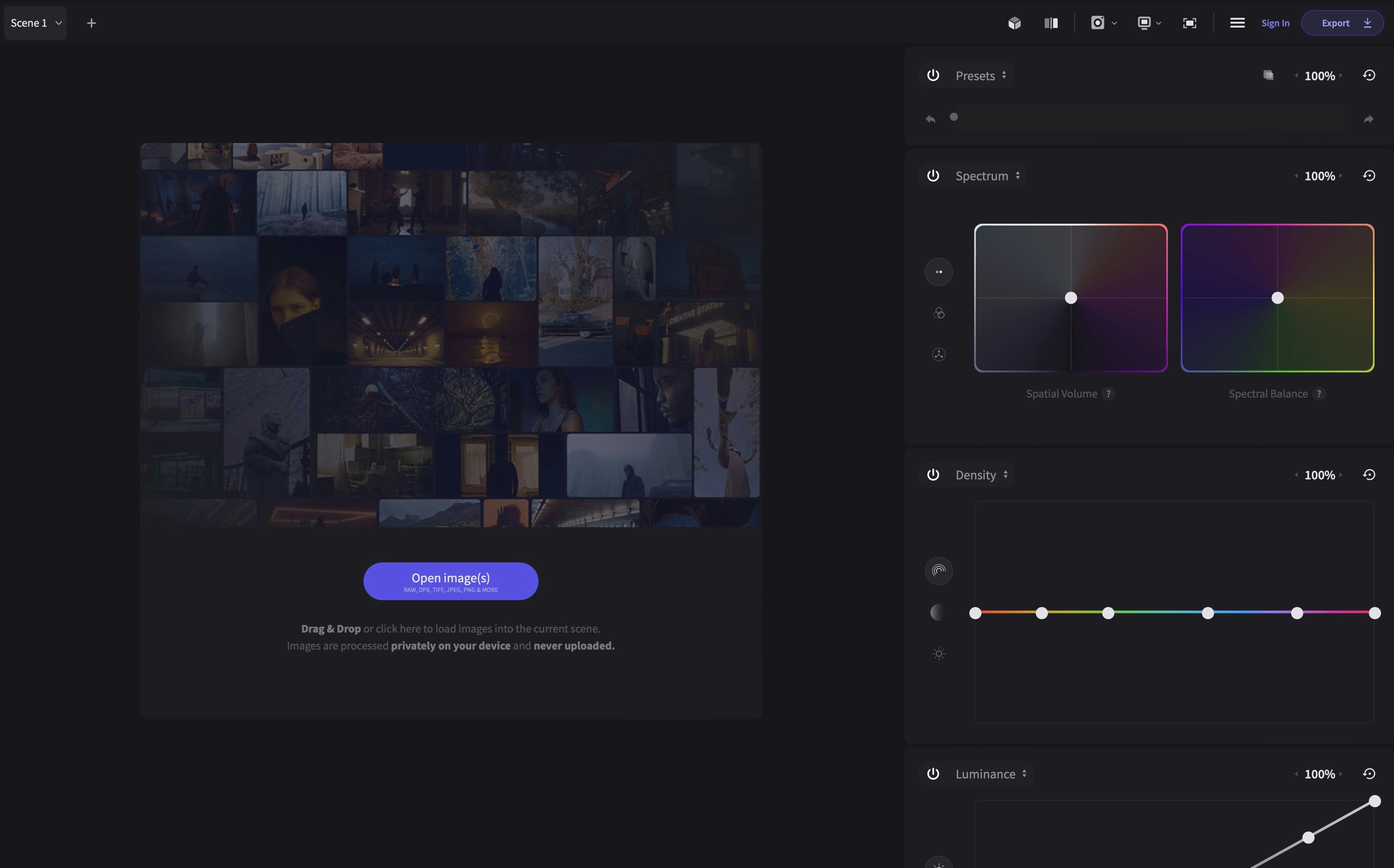The image size is (1394, 868).
Task: Increase Presets opacity with right arrow
Action: coord(1341,75)
